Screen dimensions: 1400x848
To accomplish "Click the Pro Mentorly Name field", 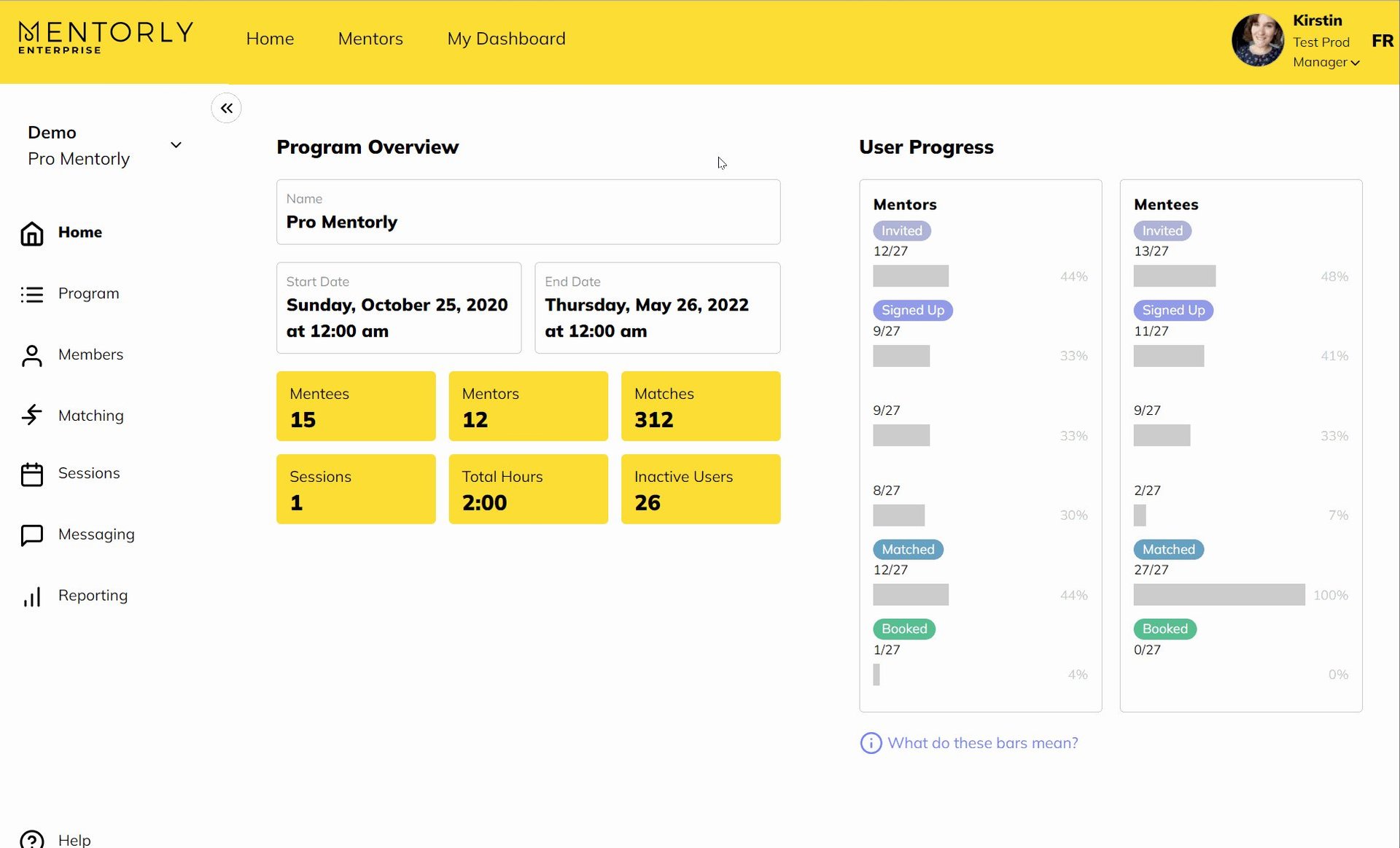I will point(528,212).
